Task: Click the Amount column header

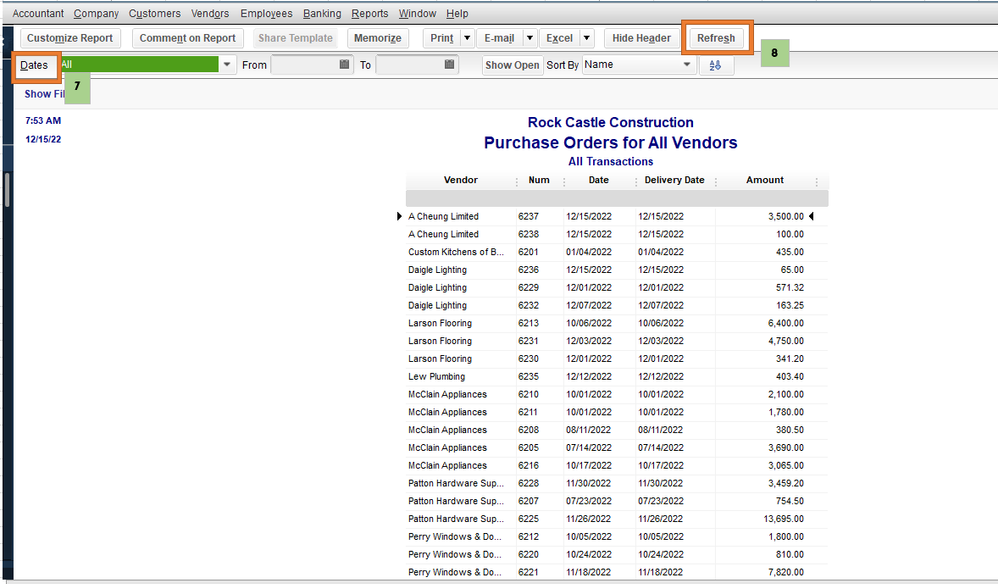Action: coord(765,180)
